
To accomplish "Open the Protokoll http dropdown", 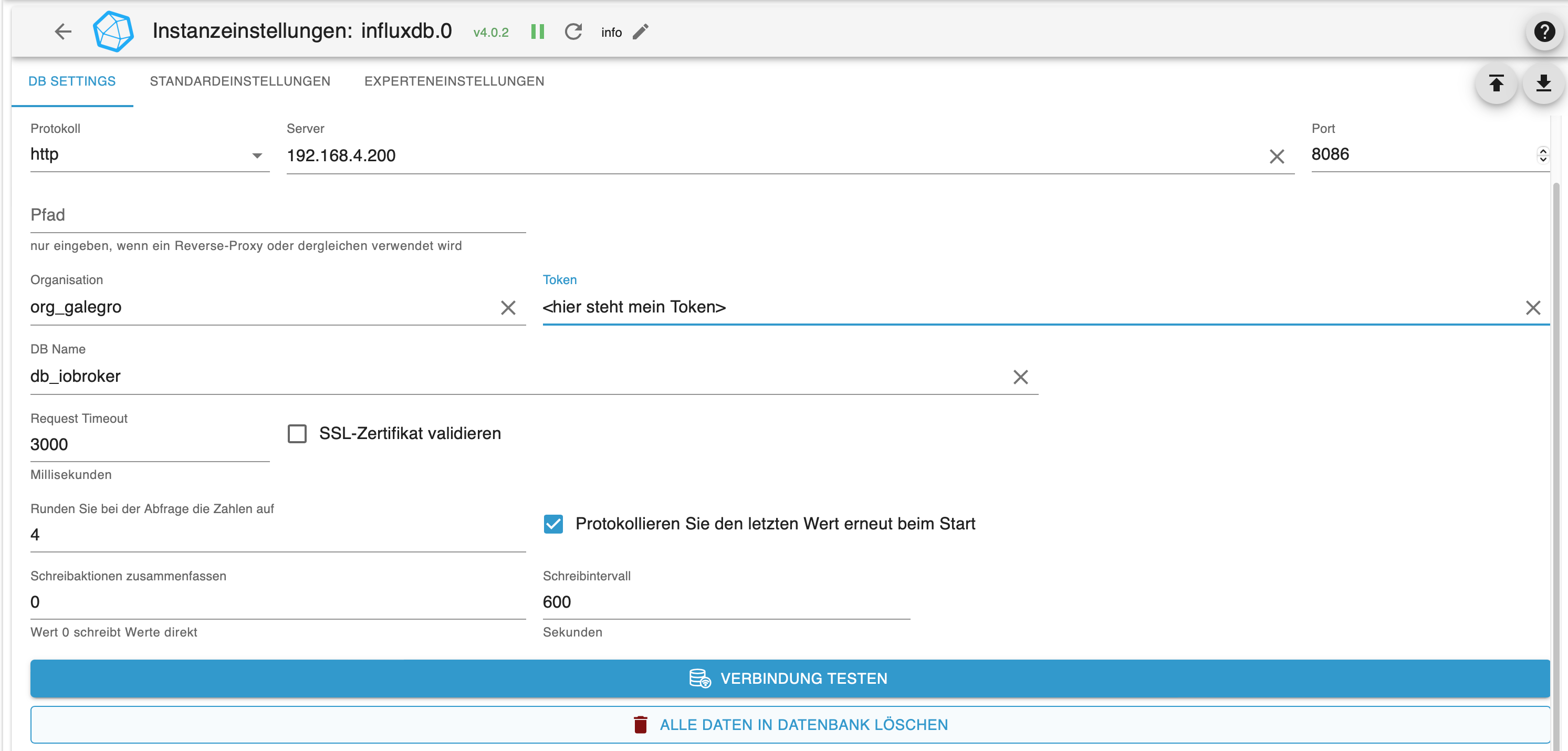I will pyautogui.click(x=149, y=155).
